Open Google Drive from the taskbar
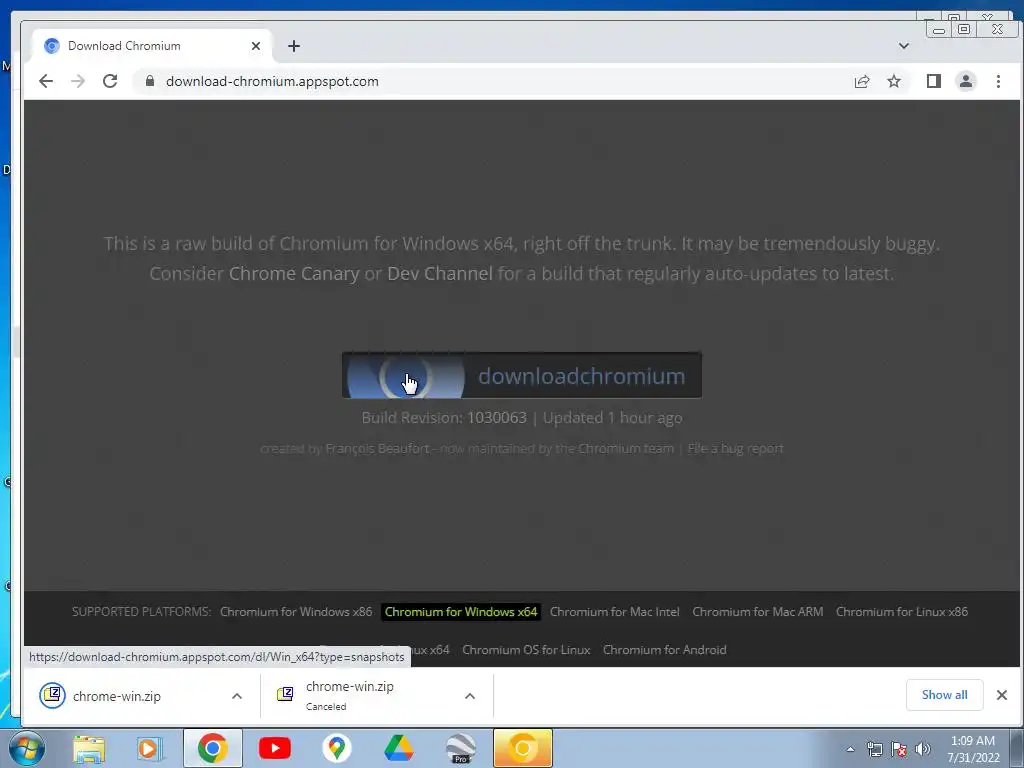Viewport: 1024px width, 768px height. click(398, 748)
